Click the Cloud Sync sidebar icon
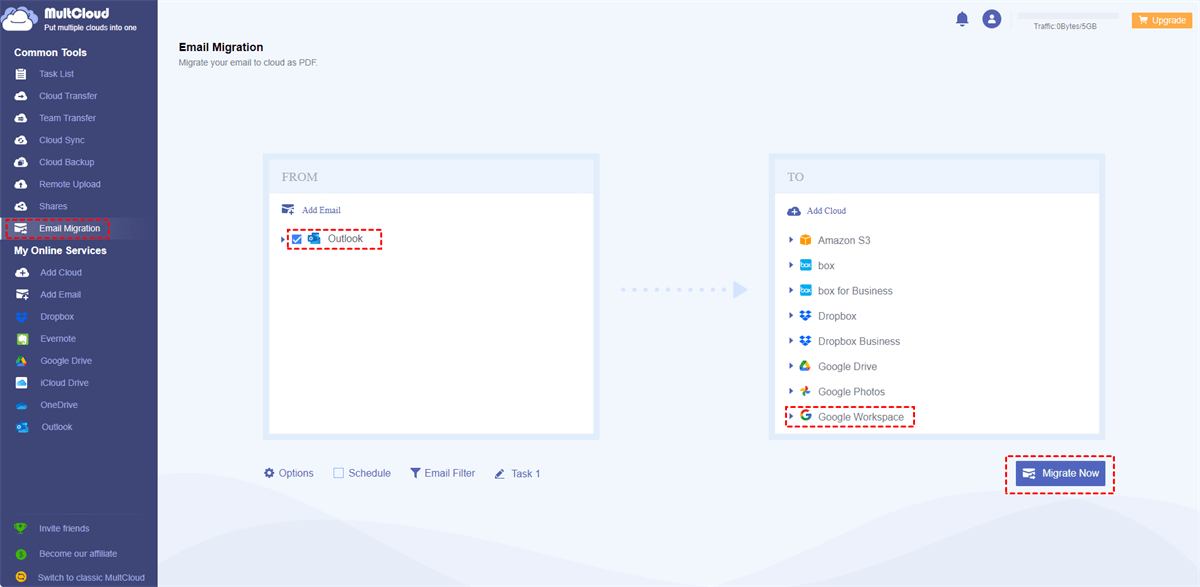This screenshot has width=1200, height=587. point(21,140)
